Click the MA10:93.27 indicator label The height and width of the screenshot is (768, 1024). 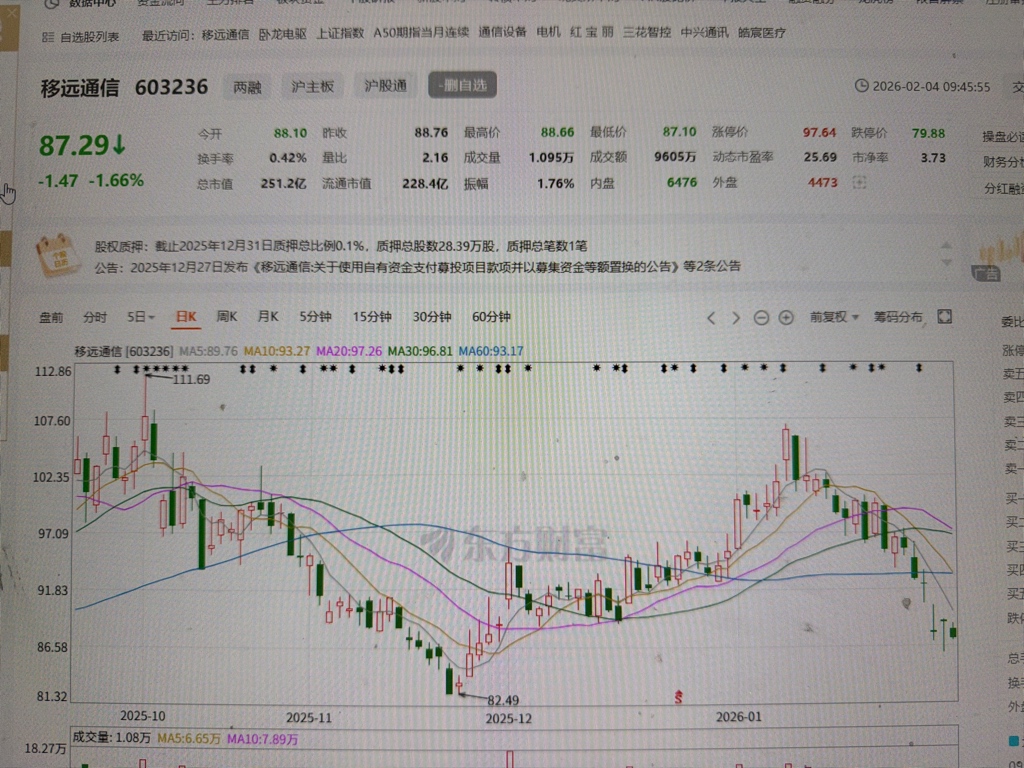pyautogui.click(x=277, y=351)
